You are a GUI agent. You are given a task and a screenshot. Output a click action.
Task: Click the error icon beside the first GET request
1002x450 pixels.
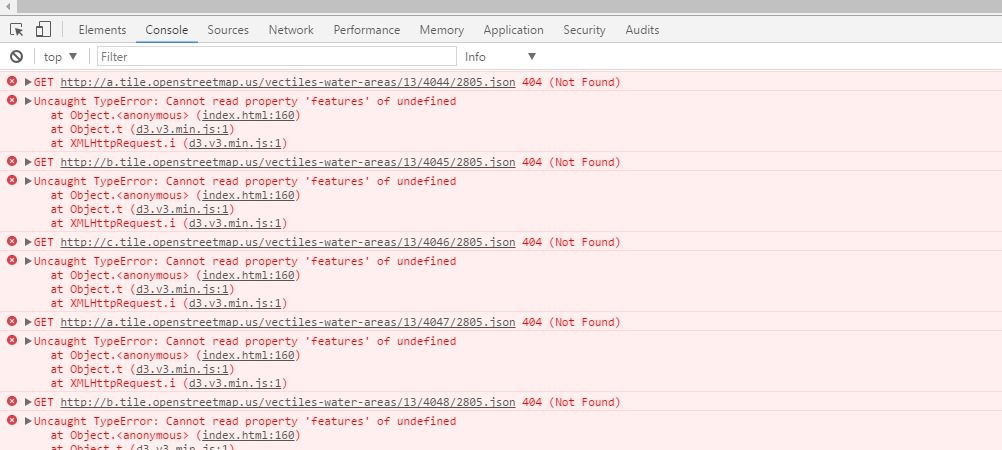[12, 81]
